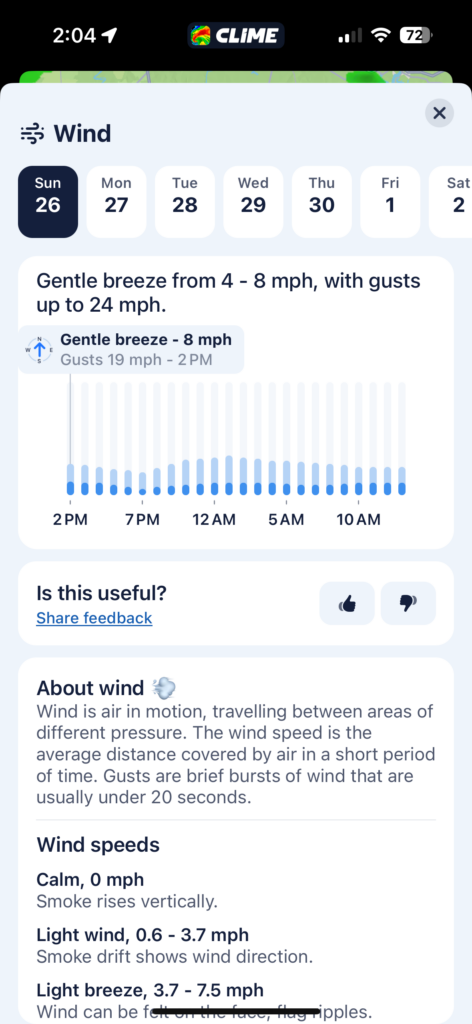Select the Wed 29 day tab

pyautogui.click(x=253, y=202)
